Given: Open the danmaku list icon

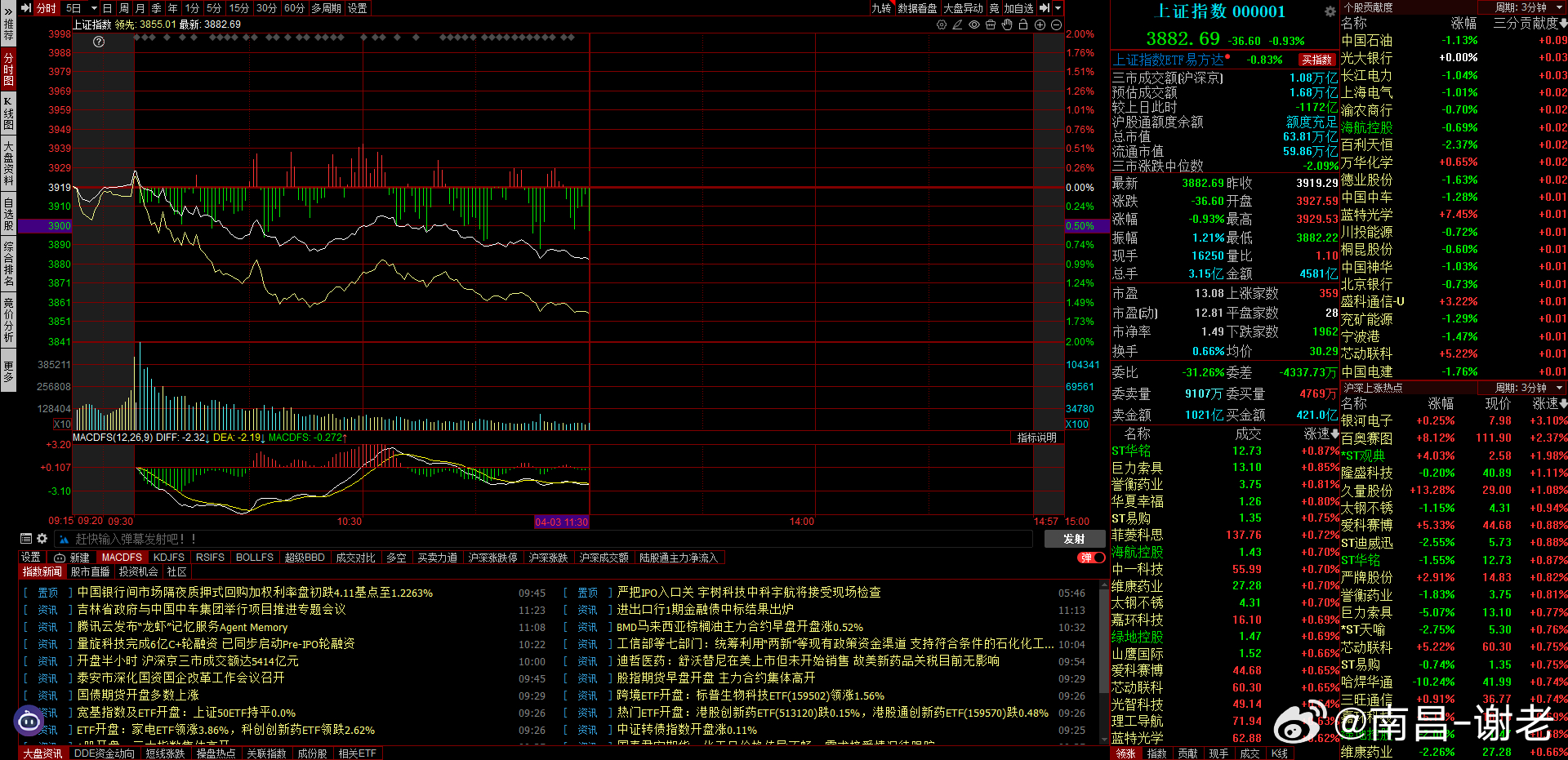Looking at the screenshot, I should (x=26, y=539).
